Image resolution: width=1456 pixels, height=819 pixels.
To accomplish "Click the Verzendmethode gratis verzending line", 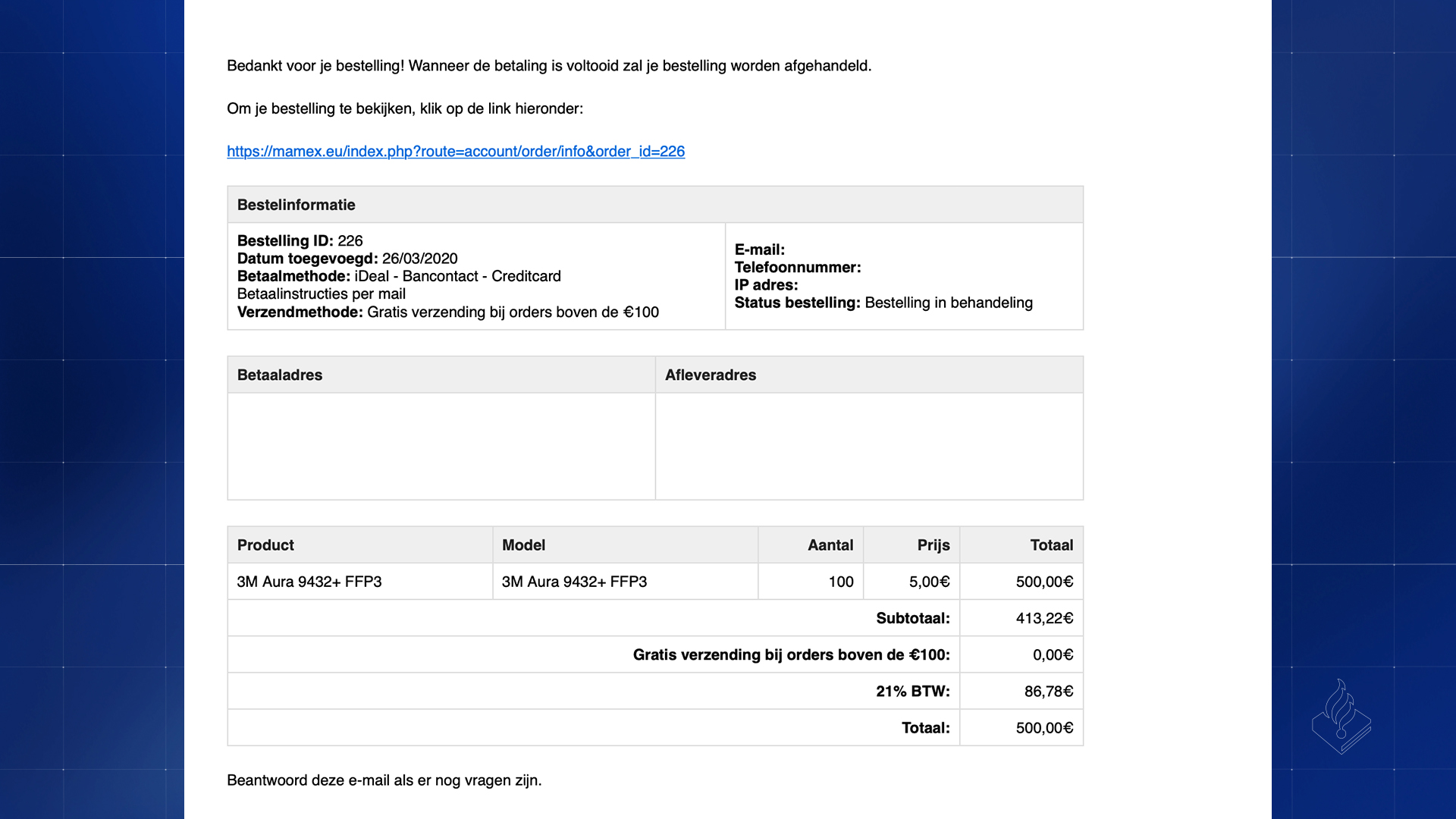I will click(x=447, y=312).
